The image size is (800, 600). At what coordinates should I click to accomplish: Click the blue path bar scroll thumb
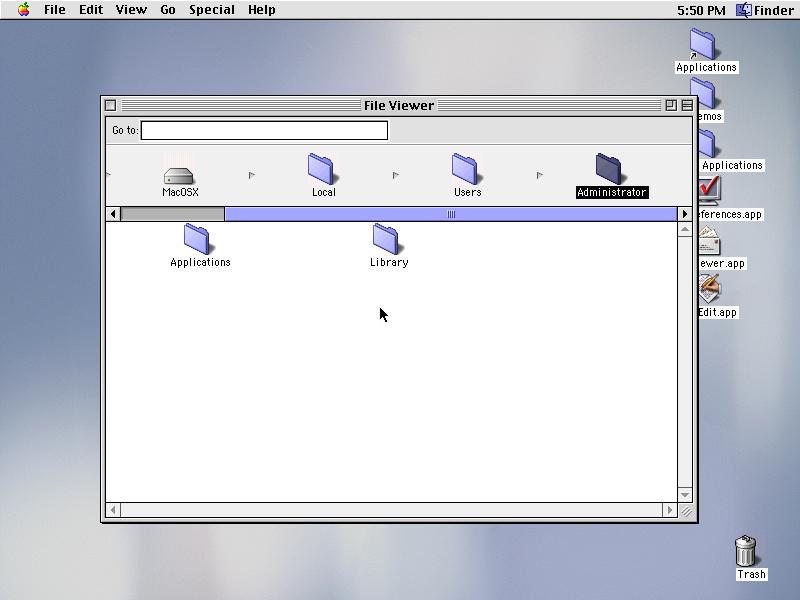click(451, 214)
